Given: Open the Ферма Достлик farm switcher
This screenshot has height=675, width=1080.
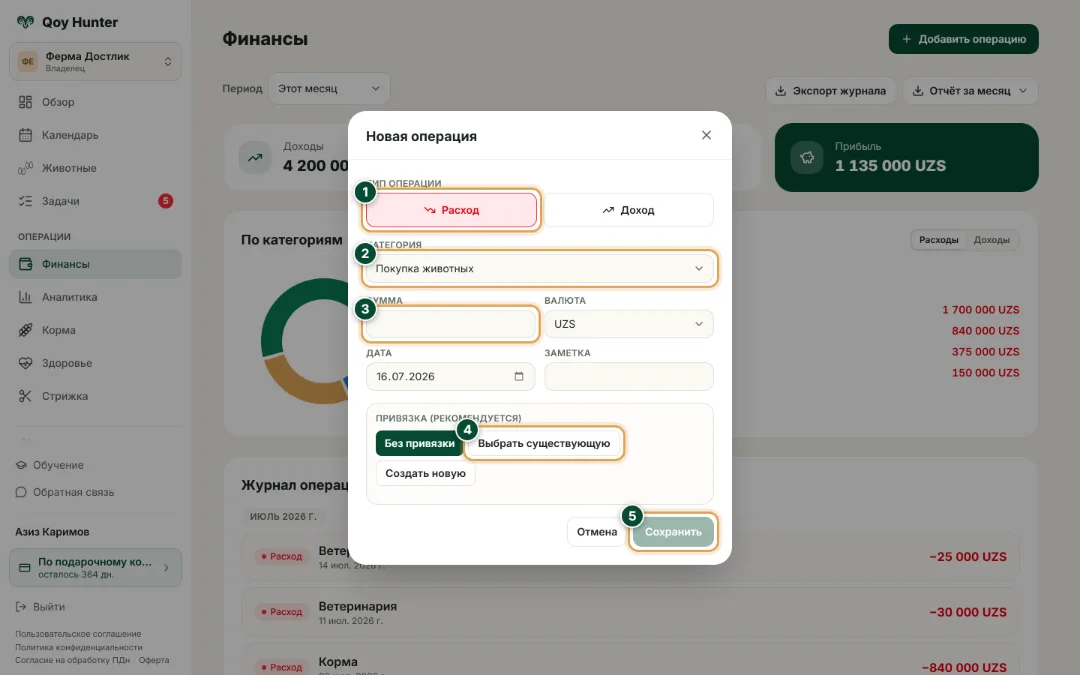Looking at the screenshot, I should click(x=95, y=61).
